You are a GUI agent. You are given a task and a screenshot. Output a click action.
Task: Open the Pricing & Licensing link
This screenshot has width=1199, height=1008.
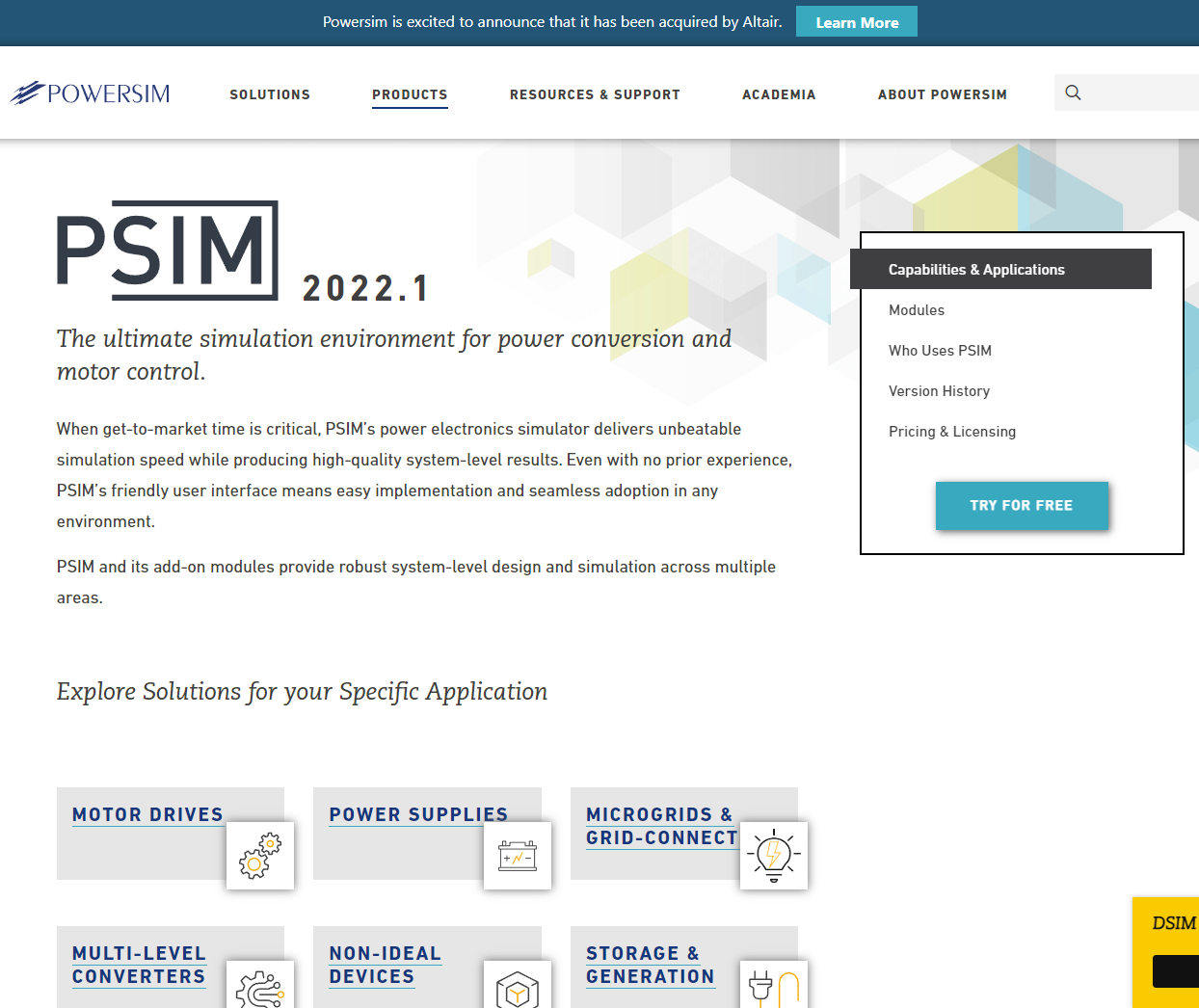[952, 432]
